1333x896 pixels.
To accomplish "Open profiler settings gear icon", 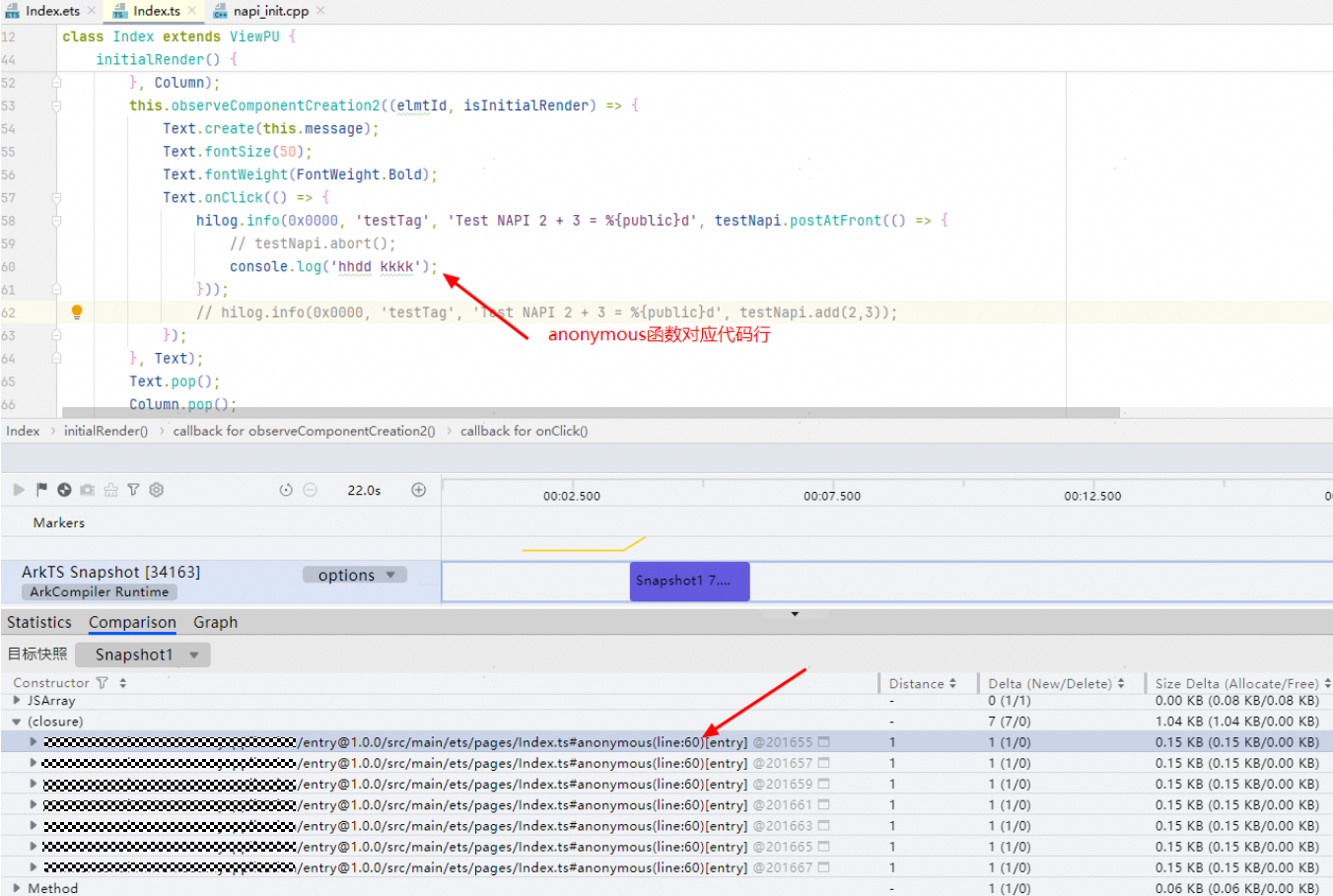I will (156, 490).
